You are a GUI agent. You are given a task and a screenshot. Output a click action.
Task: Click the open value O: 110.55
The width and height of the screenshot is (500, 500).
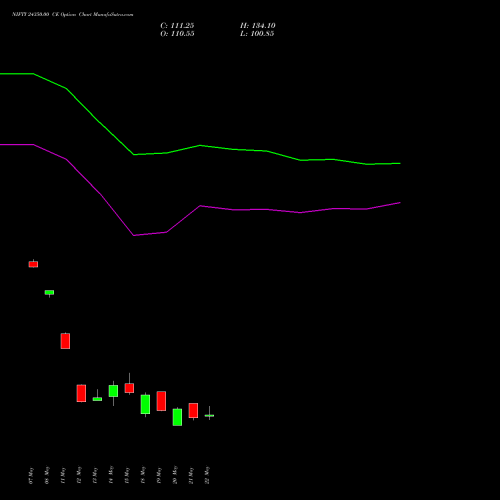(177, 34)
